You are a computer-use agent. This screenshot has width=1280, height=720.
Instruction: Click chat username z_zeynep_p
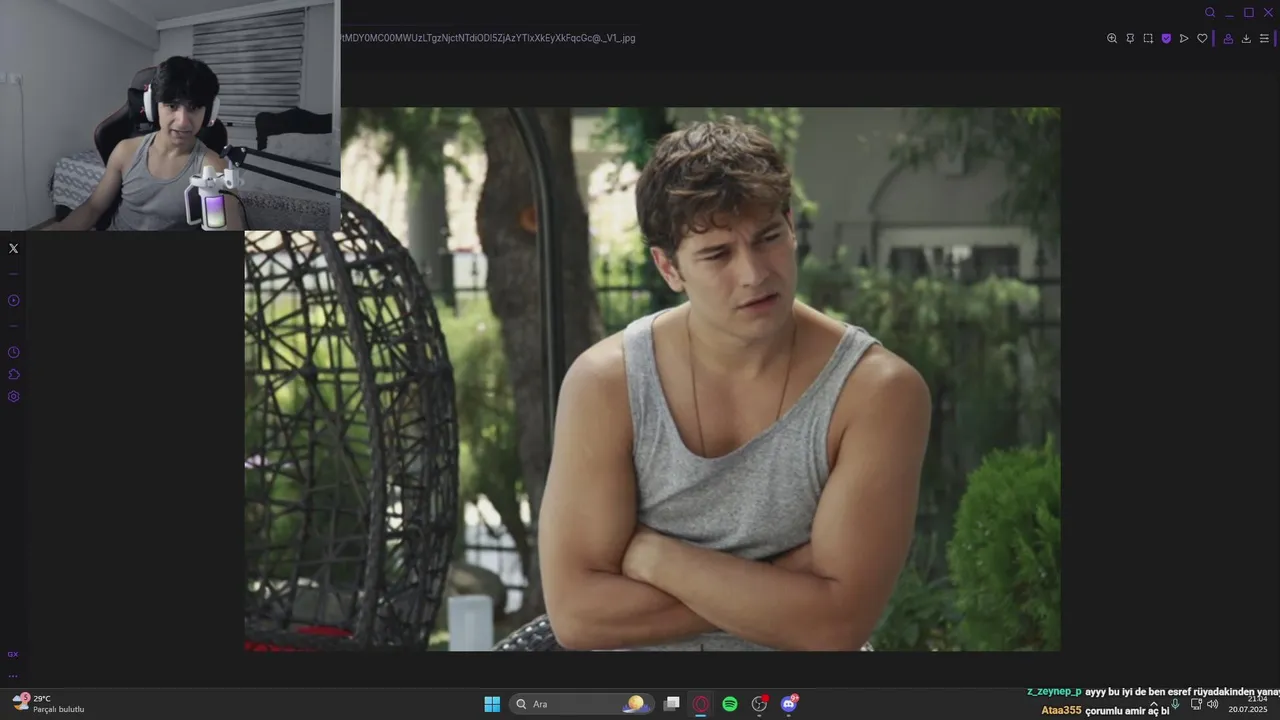1054,692
